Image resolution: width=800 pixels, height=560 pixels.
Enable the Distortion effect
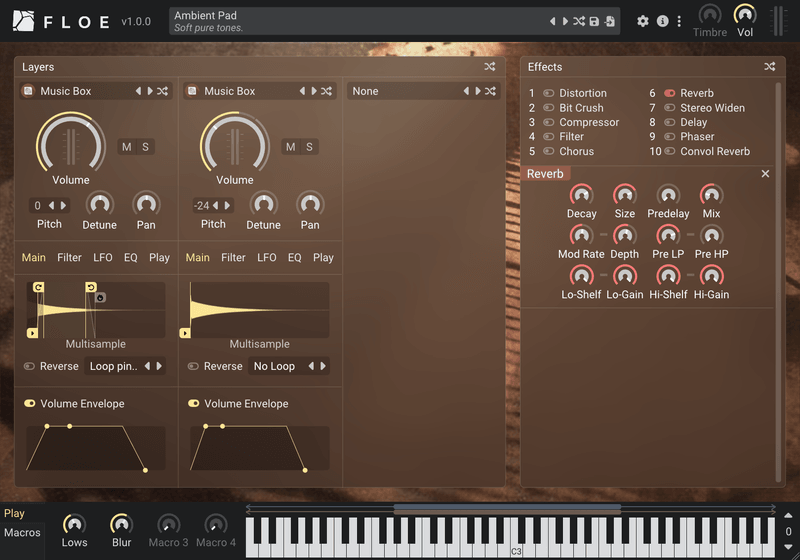548,93
